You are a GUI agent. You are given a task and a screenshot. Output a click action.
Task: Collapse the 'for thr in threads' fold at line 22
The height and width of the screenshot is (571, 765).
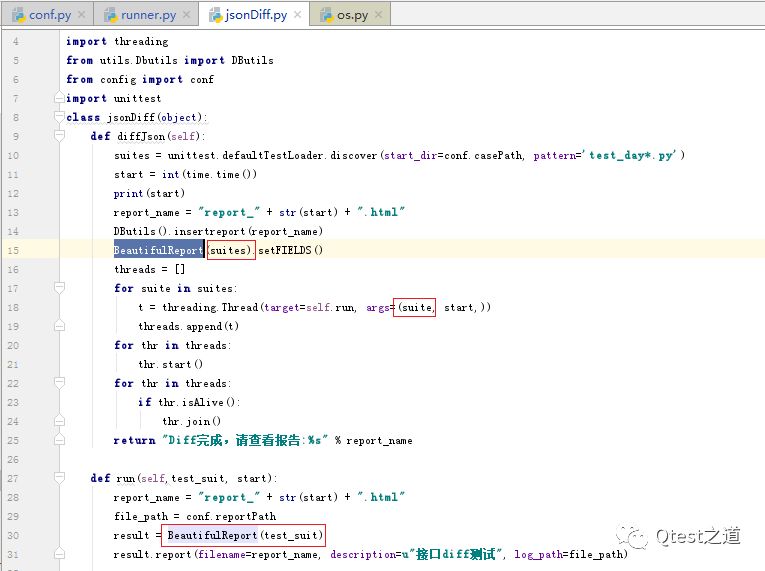59,383
